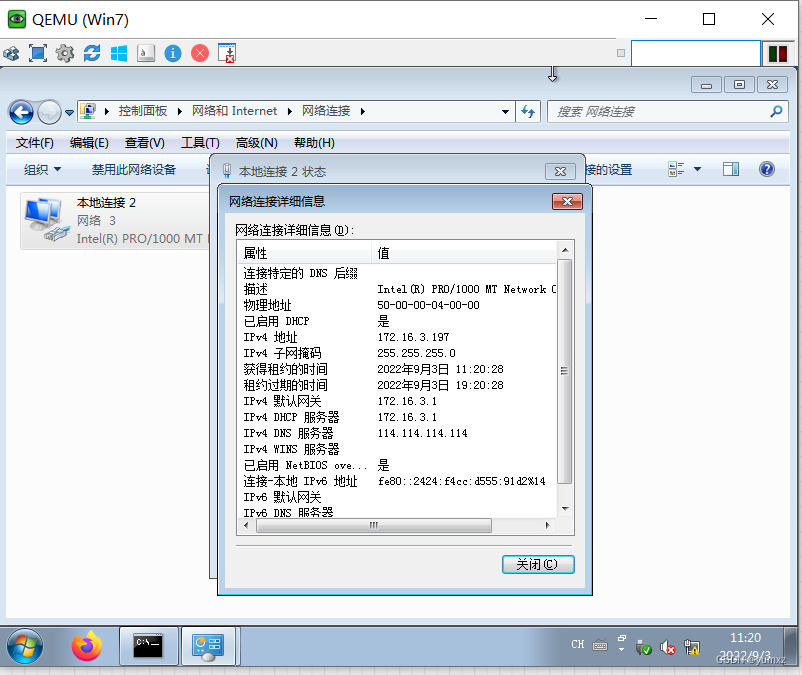Open the 查看(V) menu
Image resolution: width=802 pixels, height=675 pixels.
(141, 143)
